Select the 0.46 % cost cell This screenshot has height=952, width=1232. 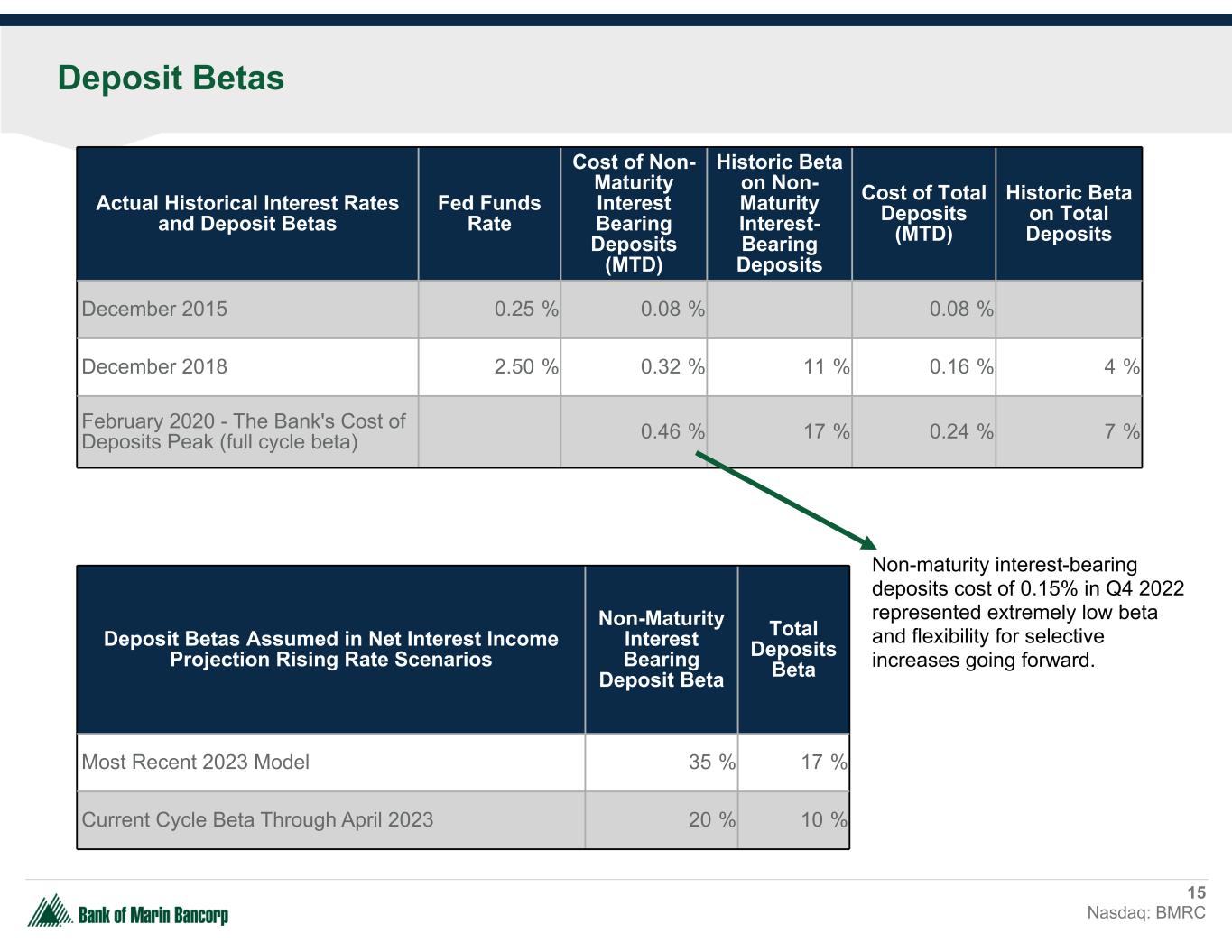tap(672, 431)
